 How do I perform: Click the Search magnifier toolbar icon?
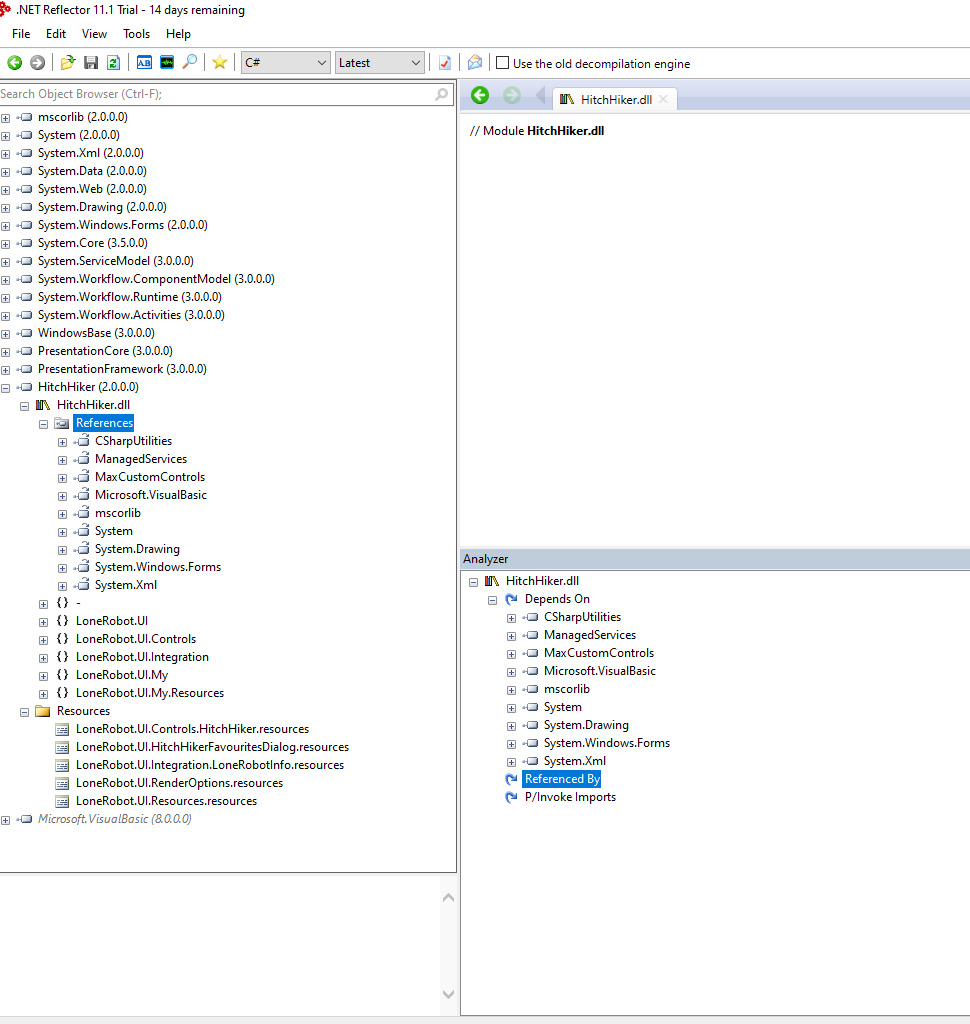189,63
